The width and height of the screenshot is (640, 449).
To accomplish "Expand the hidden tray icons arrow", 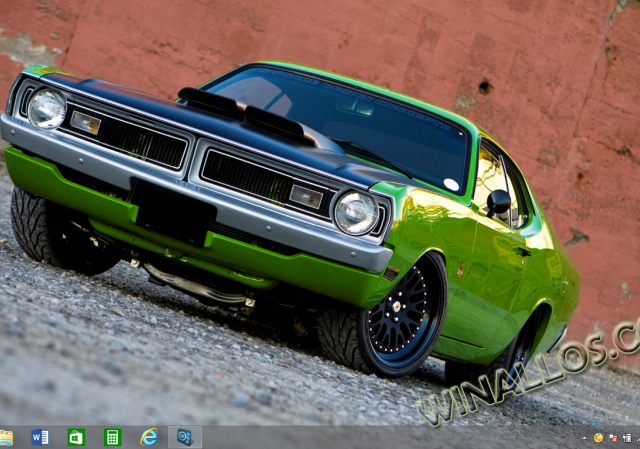I will (x=585, y=437).
